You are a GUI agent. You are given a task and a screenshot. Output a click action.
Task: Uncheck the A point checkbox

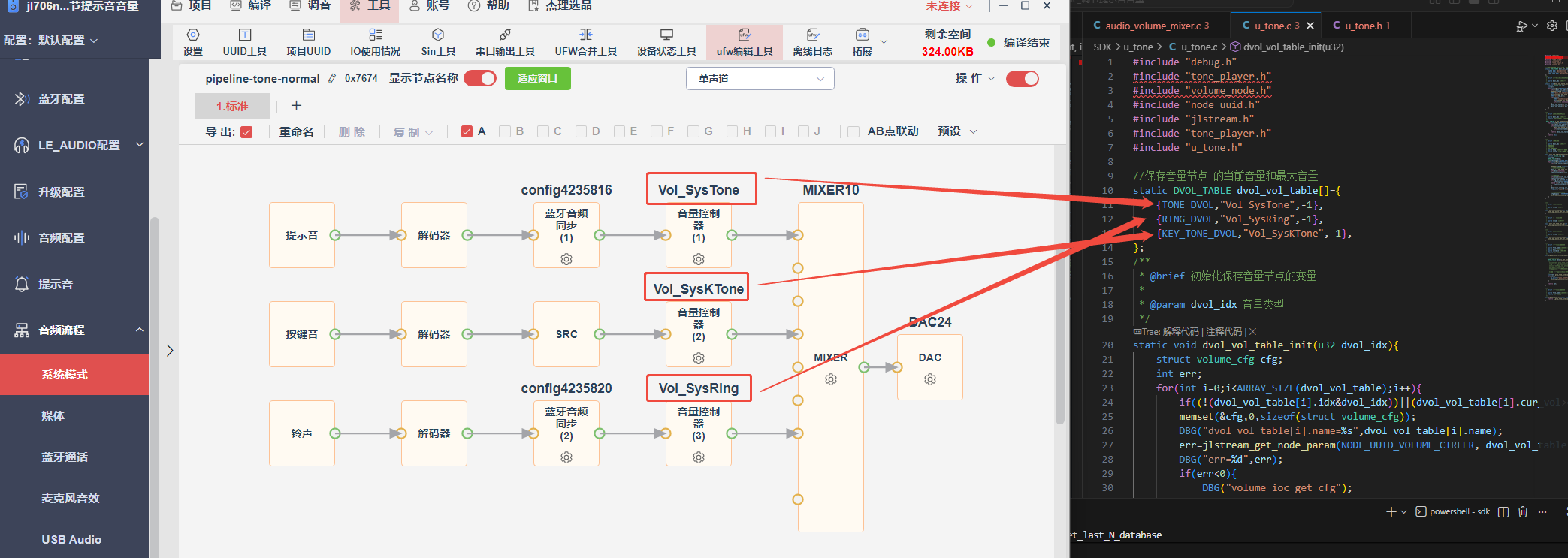pyautogui.click(x=467, y=131)
